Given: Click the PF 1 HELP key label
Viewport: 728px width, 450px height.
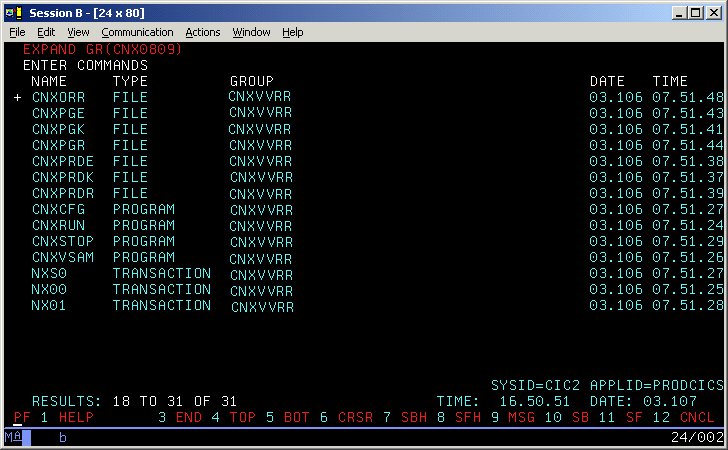Looking at the screenshot, I should (x=54, y=417).
